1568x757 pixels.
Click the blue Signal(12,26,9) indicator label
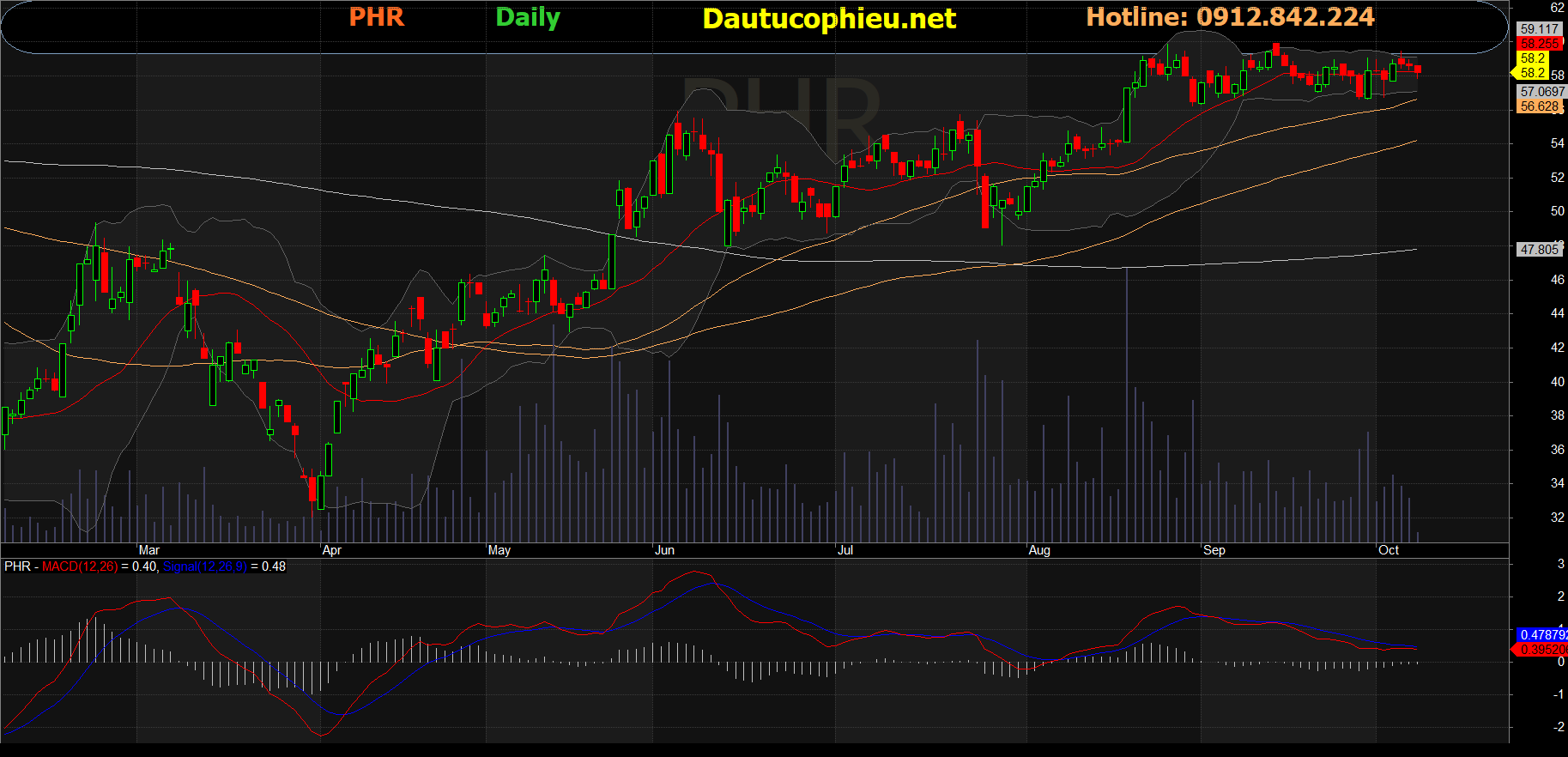[x=204, y=566]
